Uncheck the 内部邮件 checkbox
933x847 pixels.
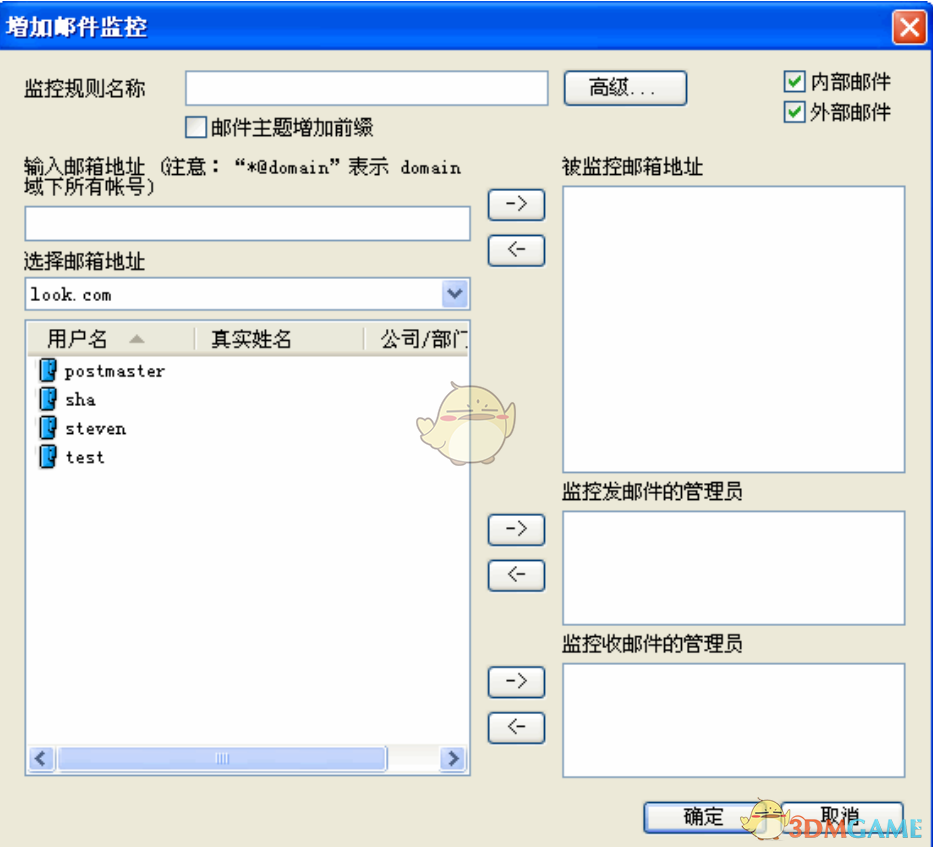(795, 81)
